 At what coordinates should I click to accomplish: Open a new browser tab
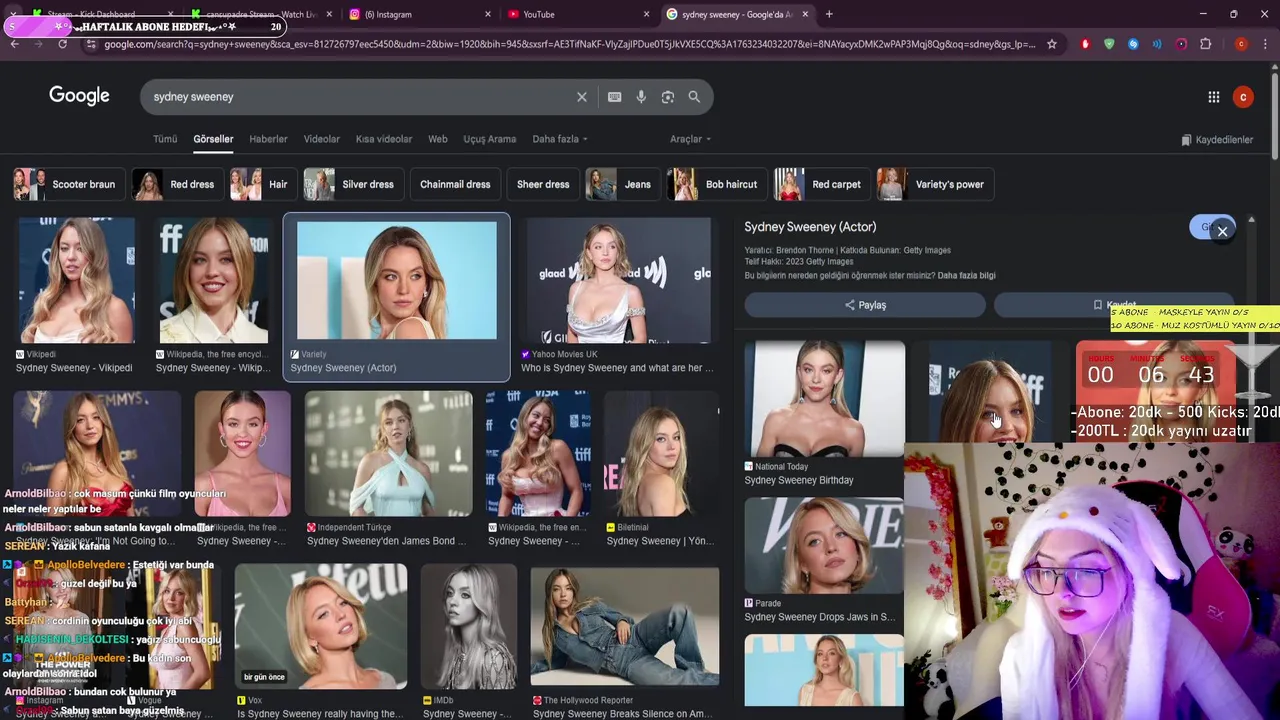pyautogui.click(x=829, y=14)
